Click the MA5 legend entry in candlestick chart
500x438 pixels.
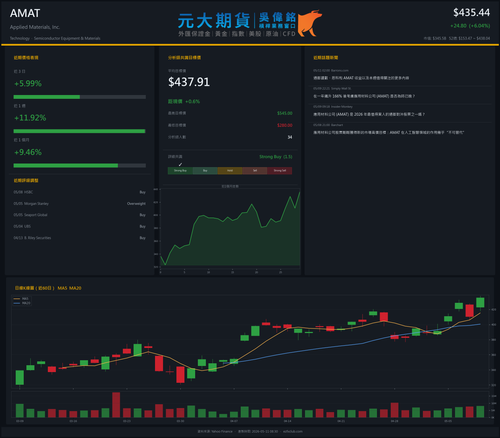coord(22,299)
